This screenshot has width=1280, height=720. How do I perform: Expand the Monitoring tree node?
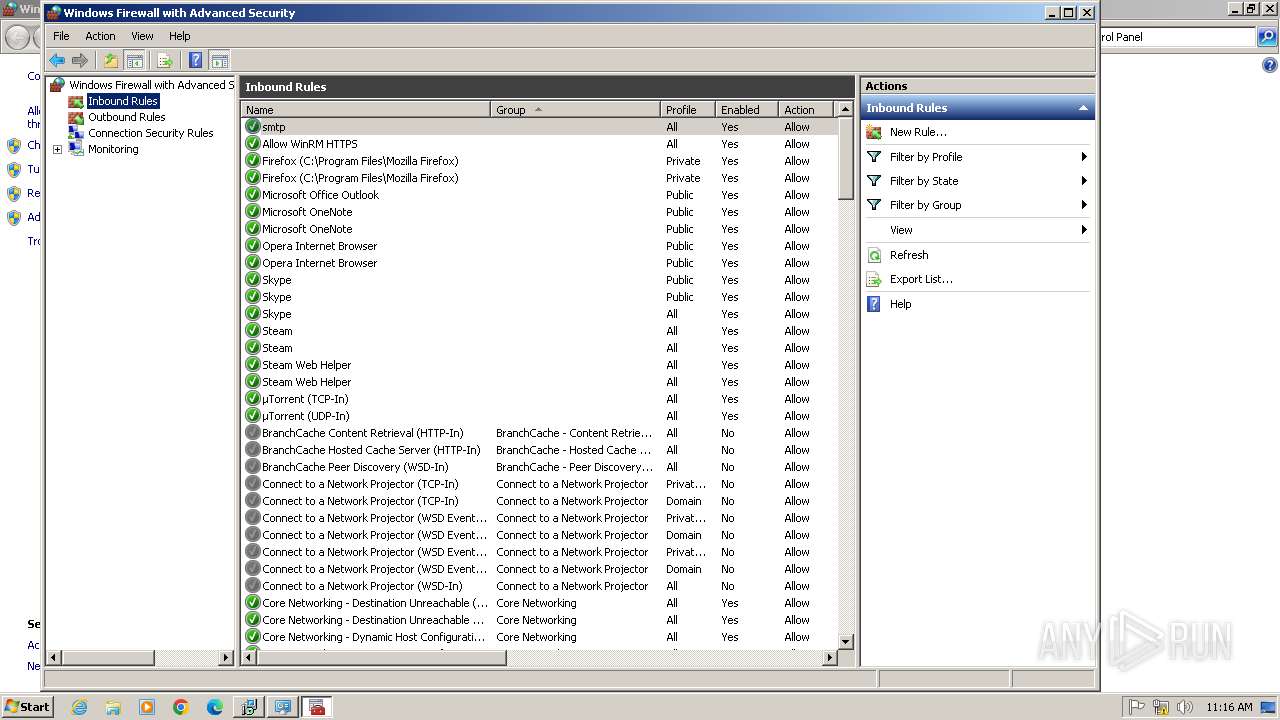[57, 150]
